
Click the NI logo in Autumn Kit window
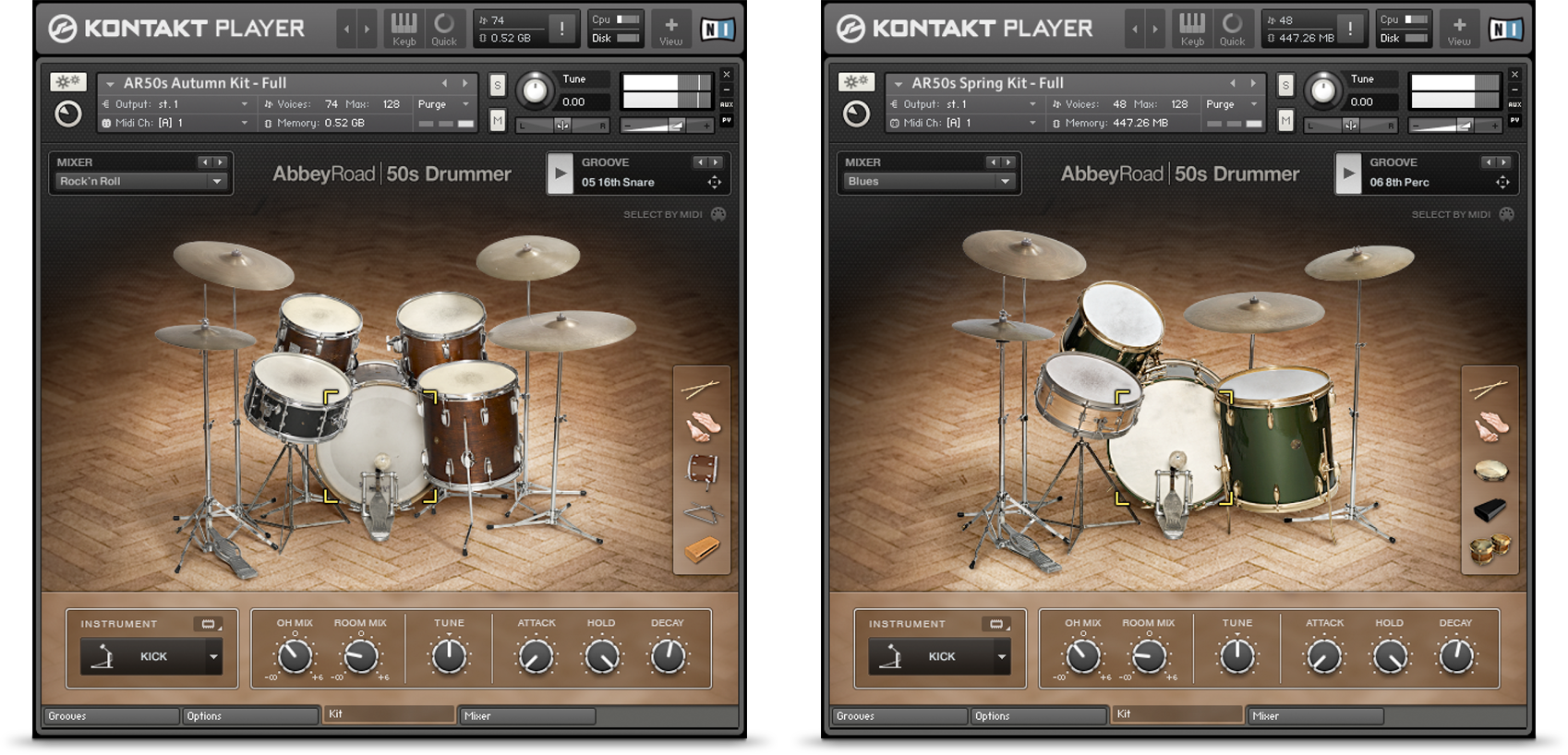717,30
